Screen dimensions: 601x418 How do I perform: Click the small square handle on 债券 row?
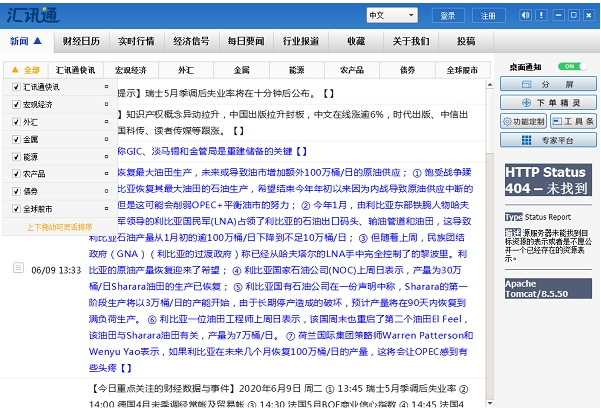tap(107, 191)
